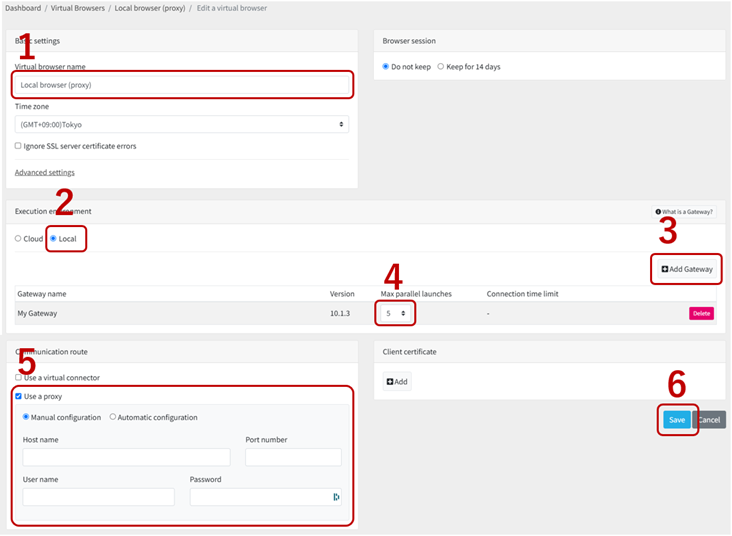Click the version 10.1.3 cell
This screenshot has height=536, width=732.
point(340,313)
